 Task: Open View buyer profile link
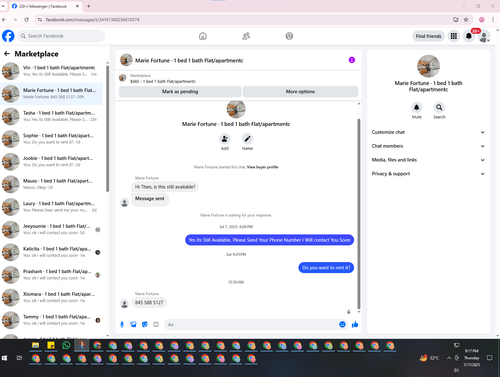pos(262,167)
